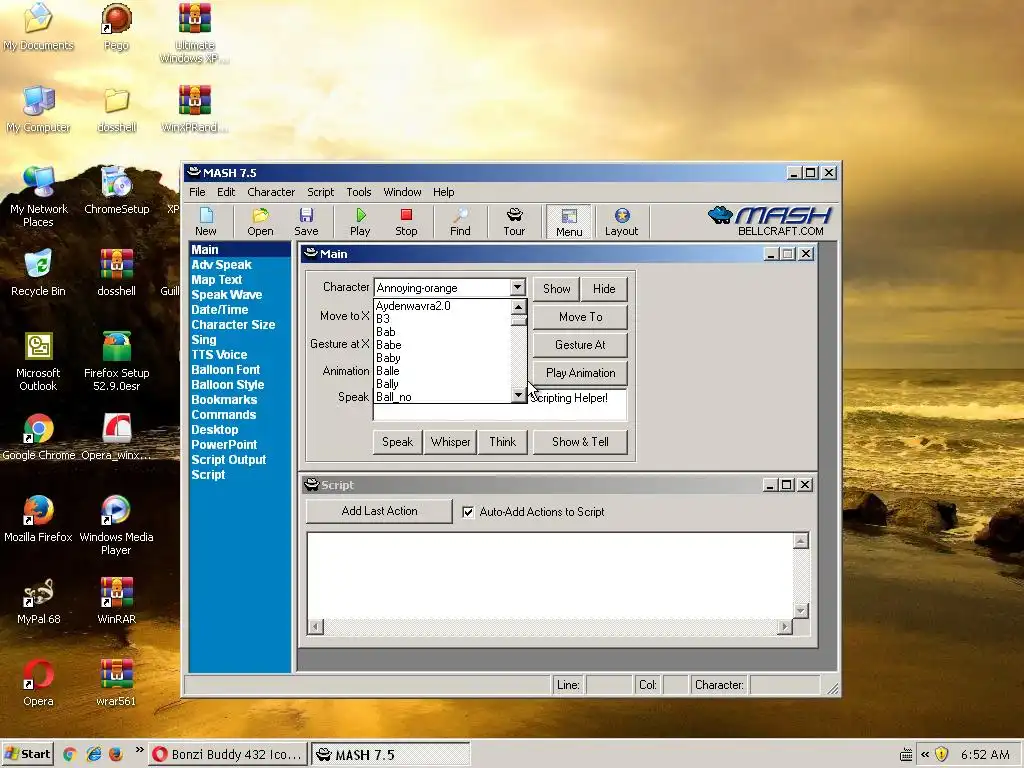Click the Chrome quick launch icon
The width and height of the screenshot is (1024, 768).
tap(69, 754)
